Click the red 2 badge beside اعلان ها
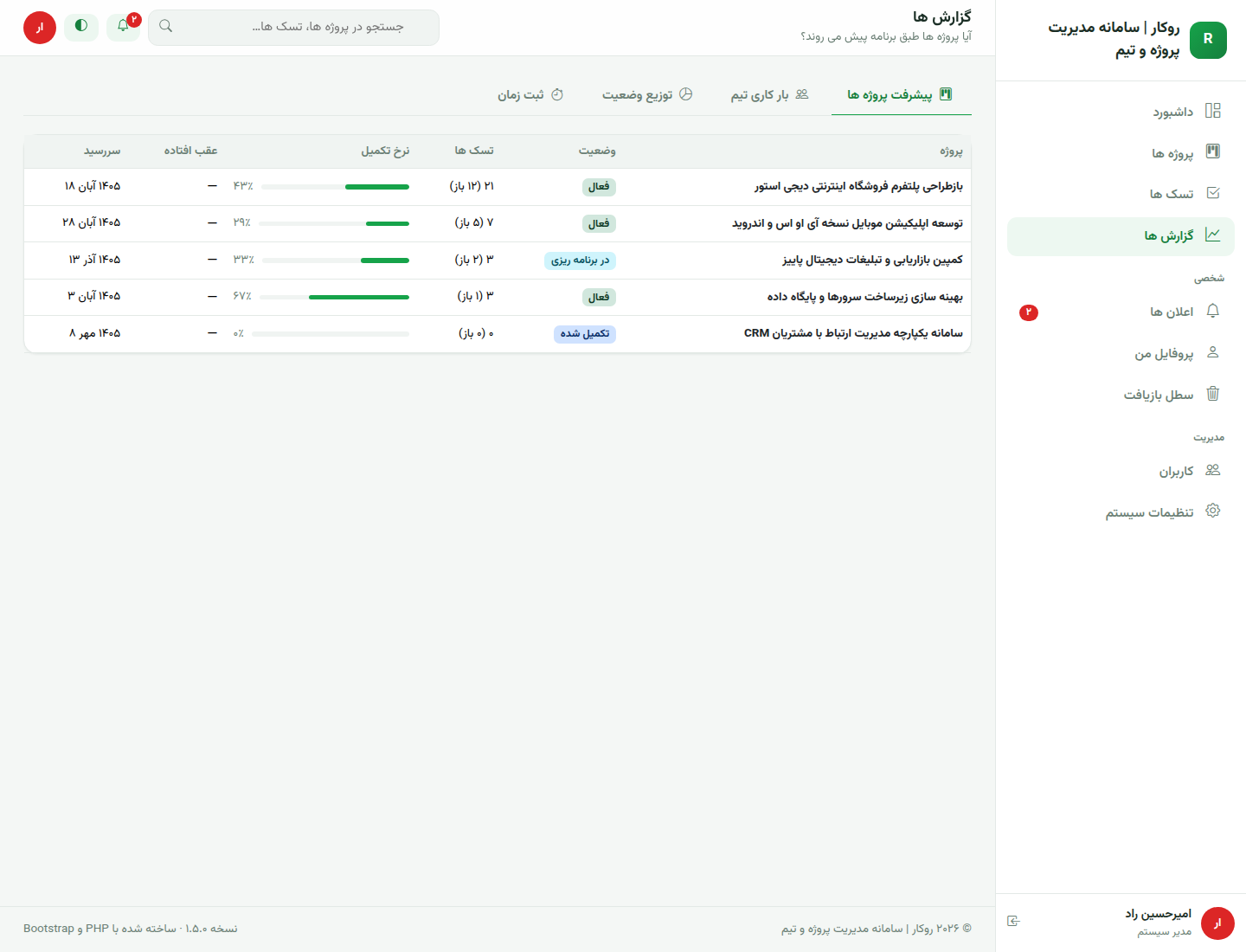Viewport: 1246px width, 952px height. (x=1028, y=312)
